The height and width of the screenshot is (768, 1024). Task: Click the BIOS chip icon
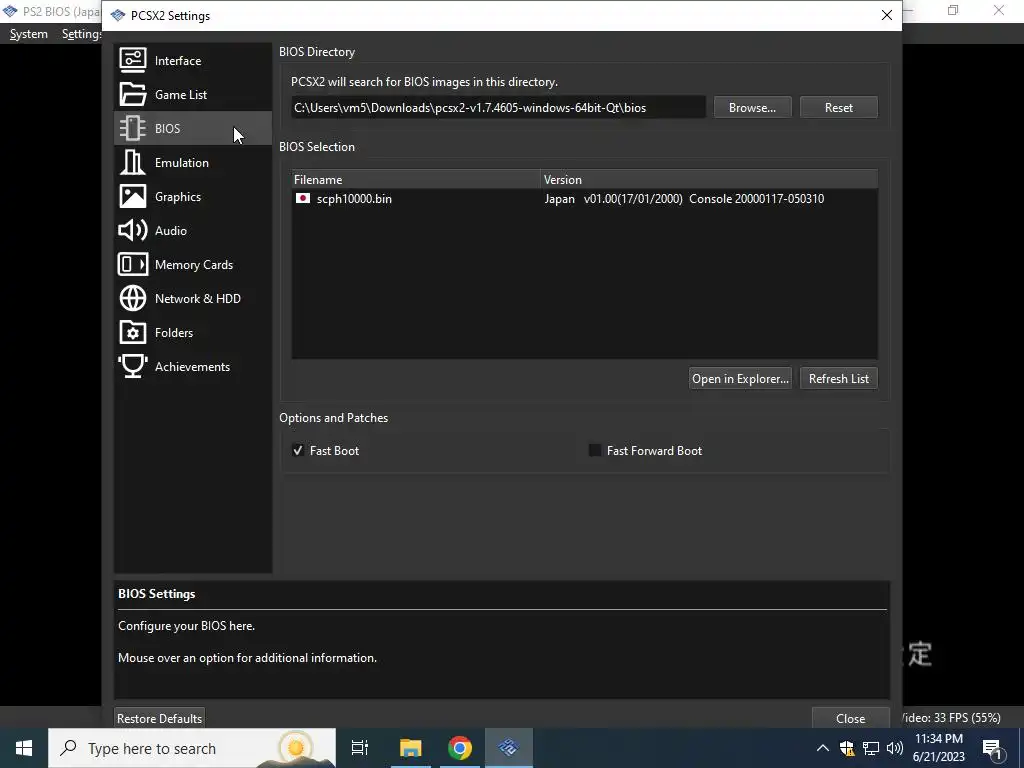[133, 128]
